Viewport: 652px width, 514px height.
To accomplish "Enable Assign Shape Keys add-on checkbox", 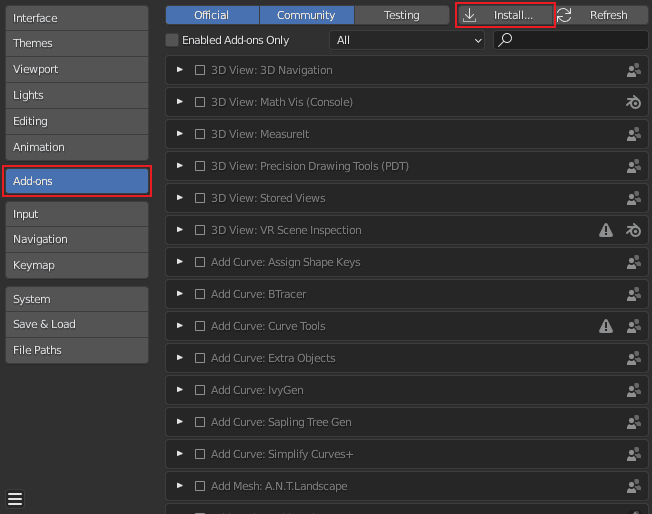I will pos(200,262).
